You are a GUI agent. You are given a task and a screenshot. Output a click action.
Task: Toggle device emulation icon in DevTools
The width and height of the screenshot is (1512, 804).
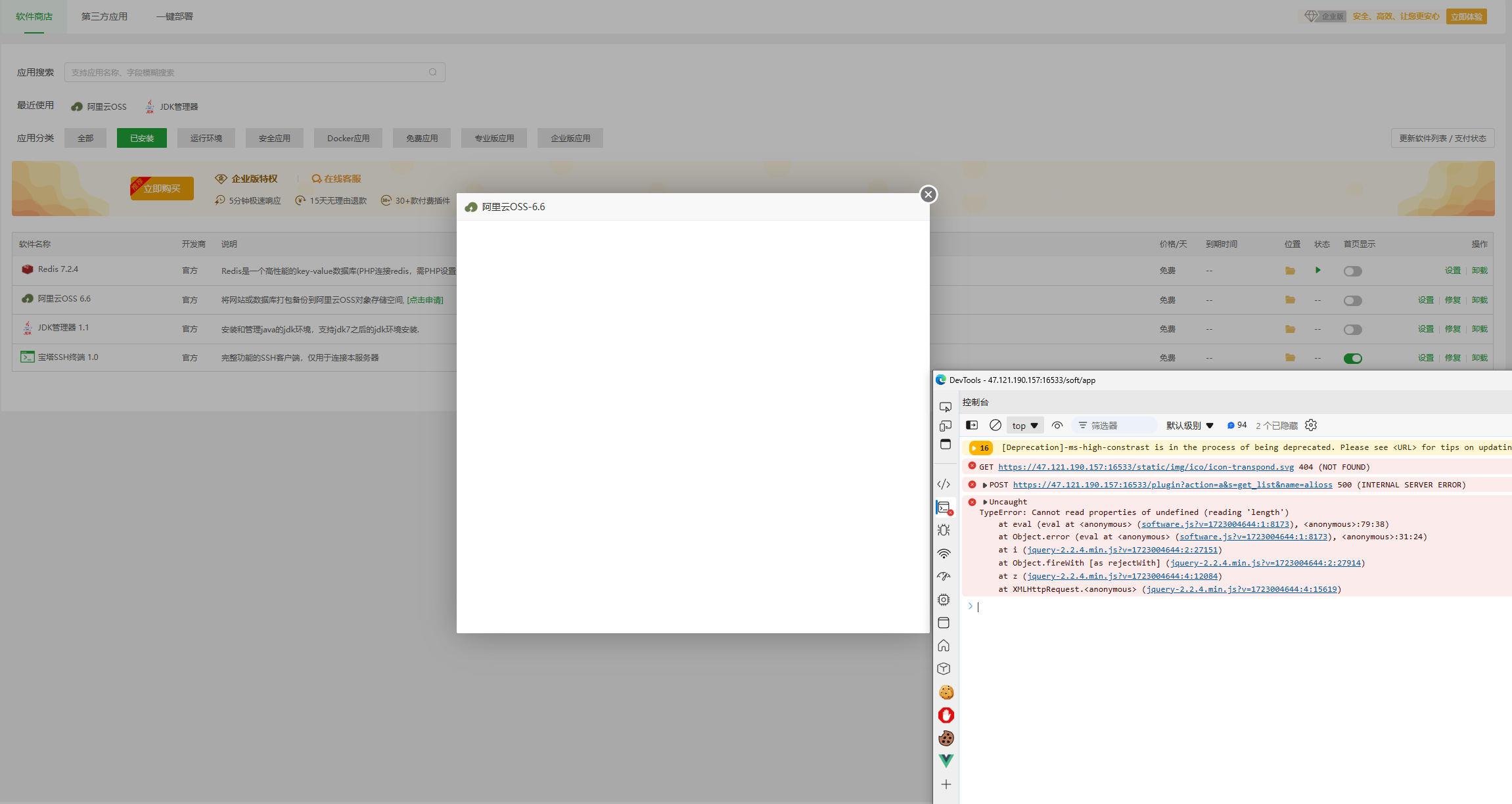(x=946, y=426)
